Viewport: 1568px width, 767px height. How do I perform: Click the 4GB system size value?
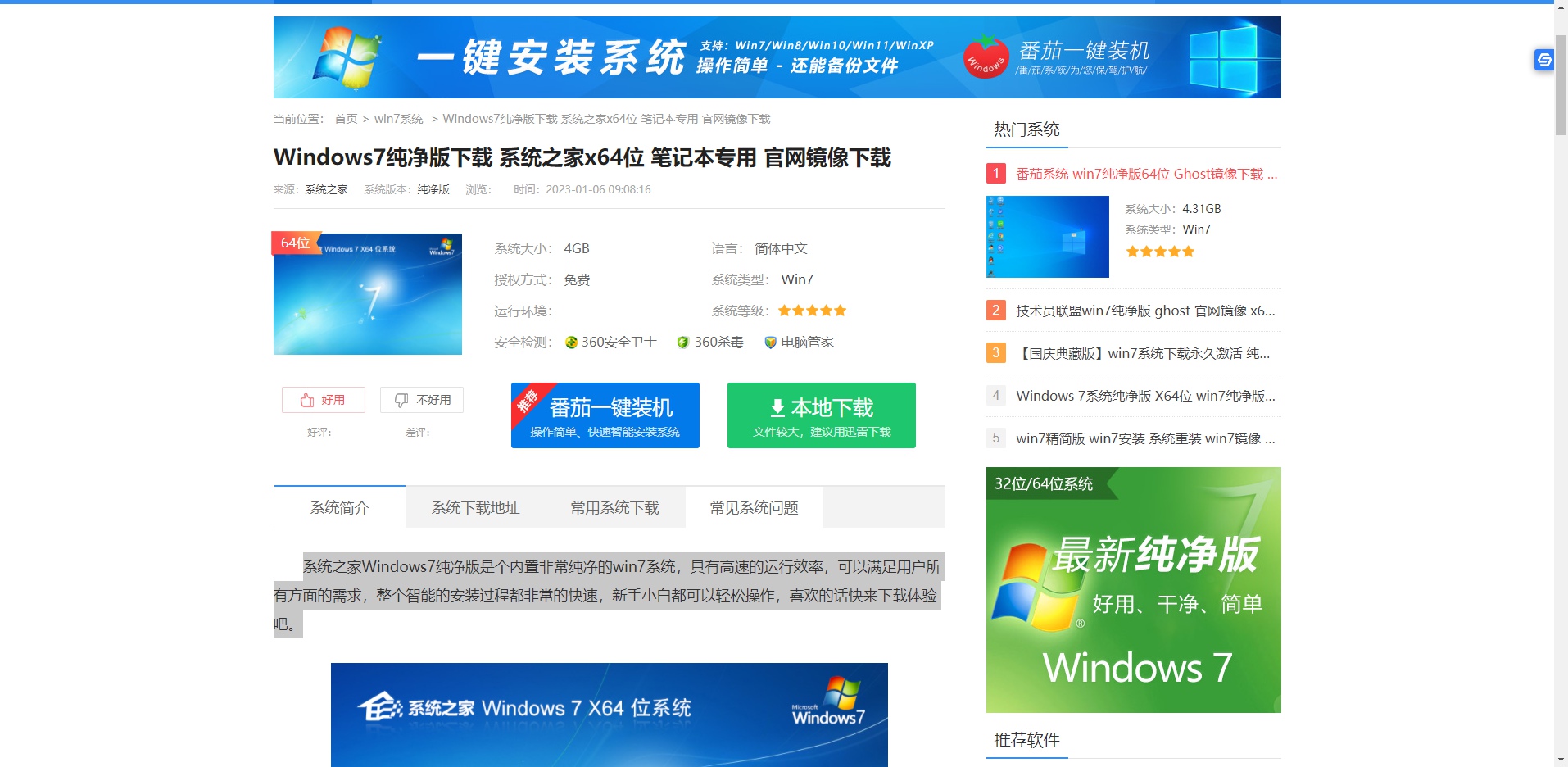pyautogui.click(x=577, y=248)
